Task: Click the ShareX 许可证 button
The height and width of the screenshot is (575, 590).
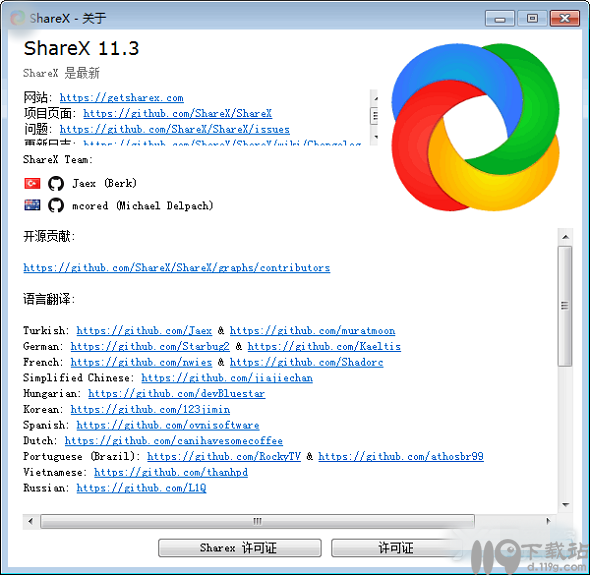Action: click(240, 548)
